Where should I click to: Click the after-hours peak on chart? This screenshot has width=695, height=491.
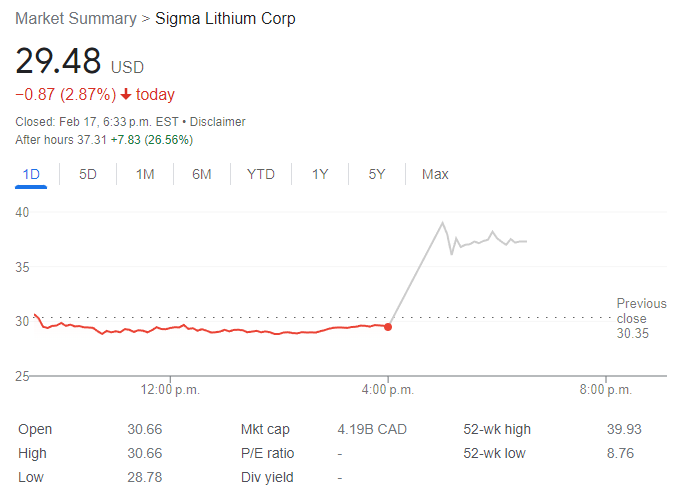443,222
